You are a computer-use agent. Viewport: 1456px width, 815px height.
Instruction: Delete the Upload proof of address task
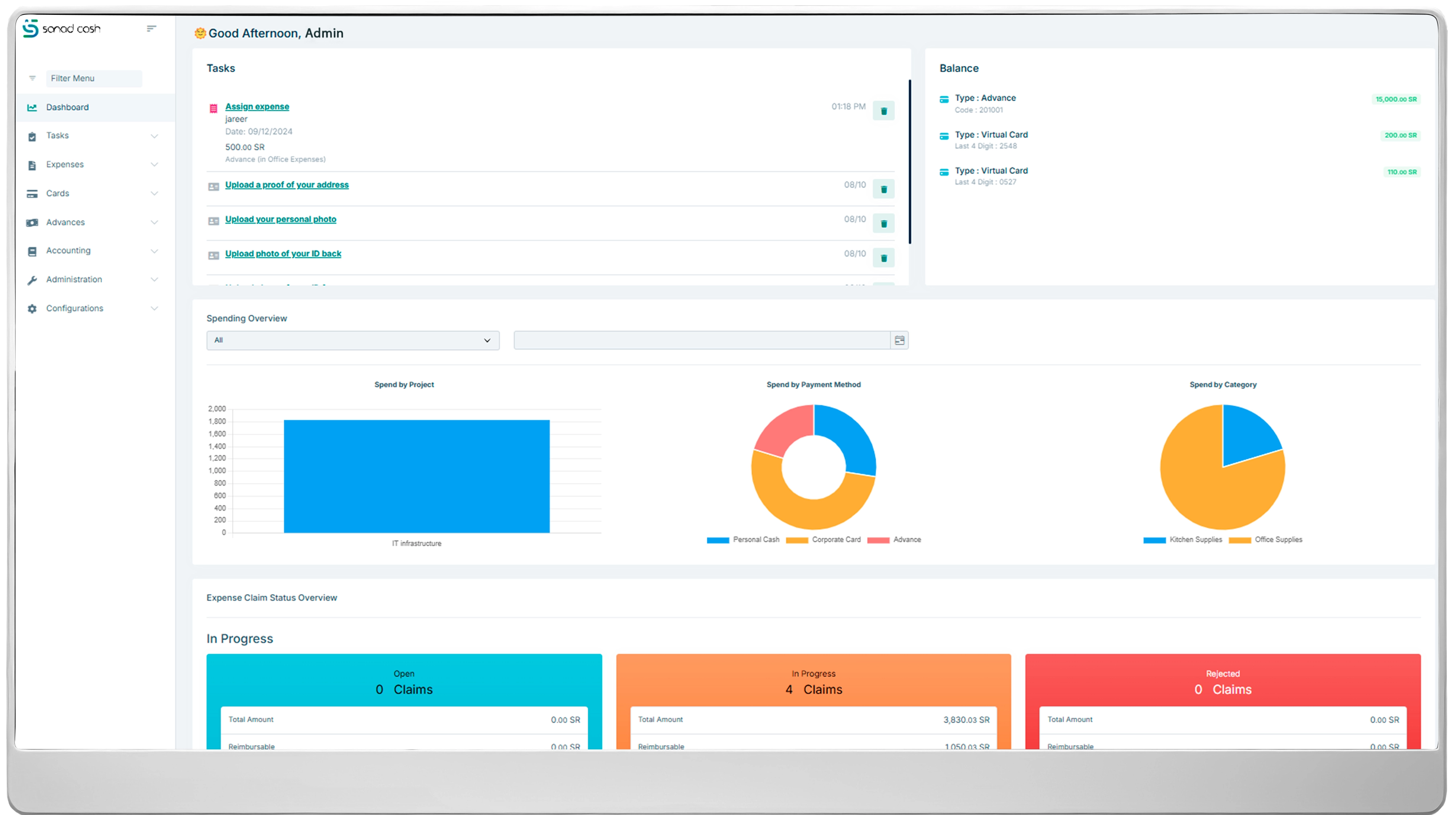pos(884,189)
